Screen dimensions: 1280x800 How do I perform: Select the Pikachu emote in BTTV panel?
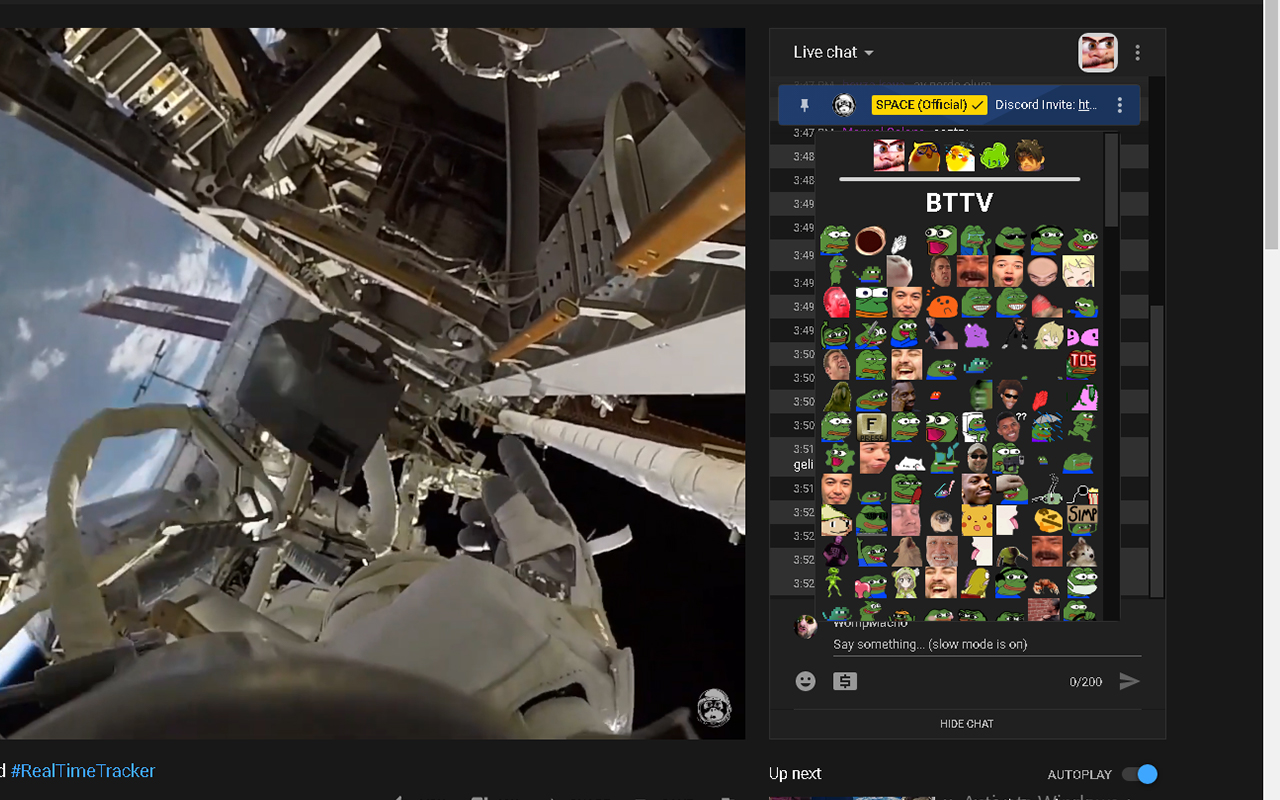[x=976, y=519]
